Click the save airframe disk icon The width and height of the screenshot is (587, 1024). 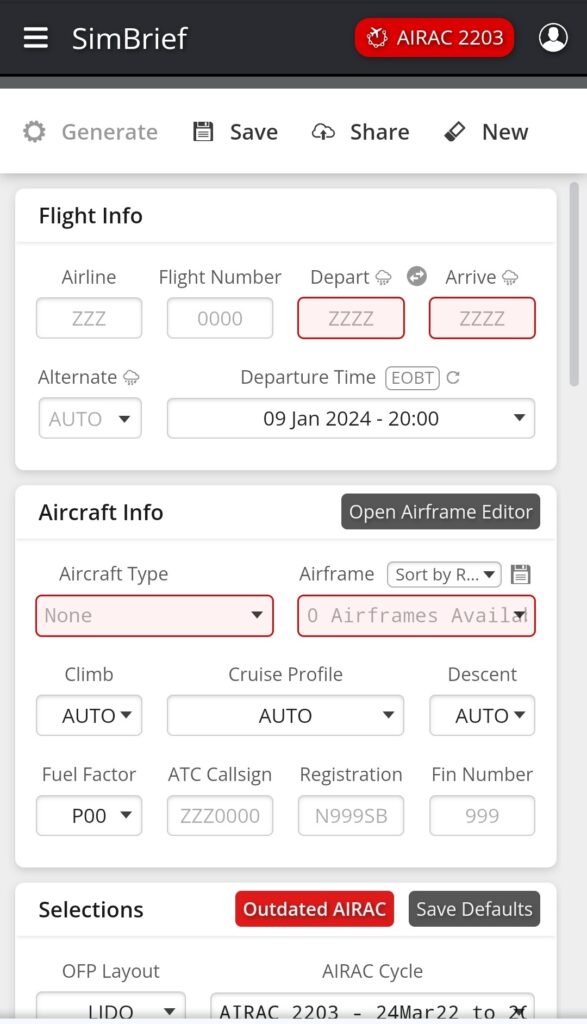pos(520,575)
